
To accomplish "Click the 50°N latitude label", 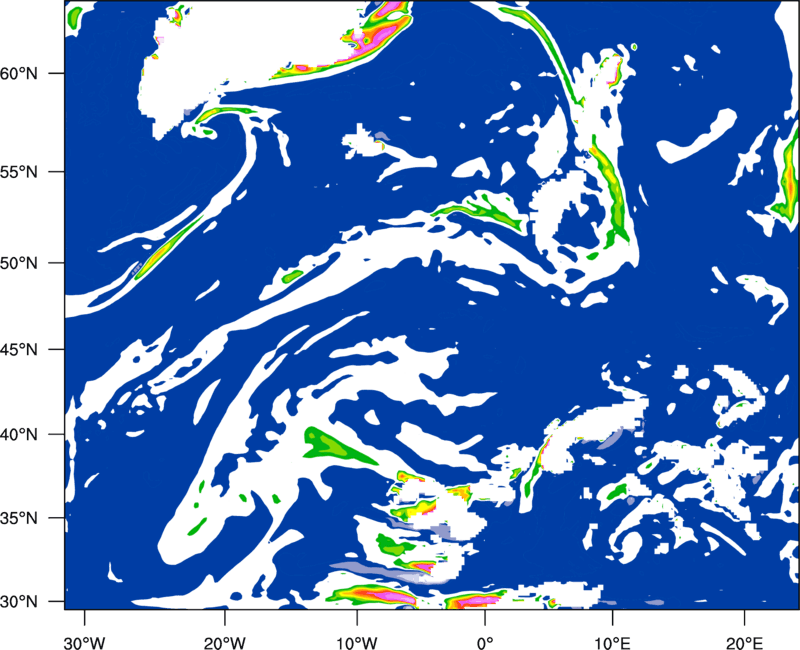I will point(19,263).
